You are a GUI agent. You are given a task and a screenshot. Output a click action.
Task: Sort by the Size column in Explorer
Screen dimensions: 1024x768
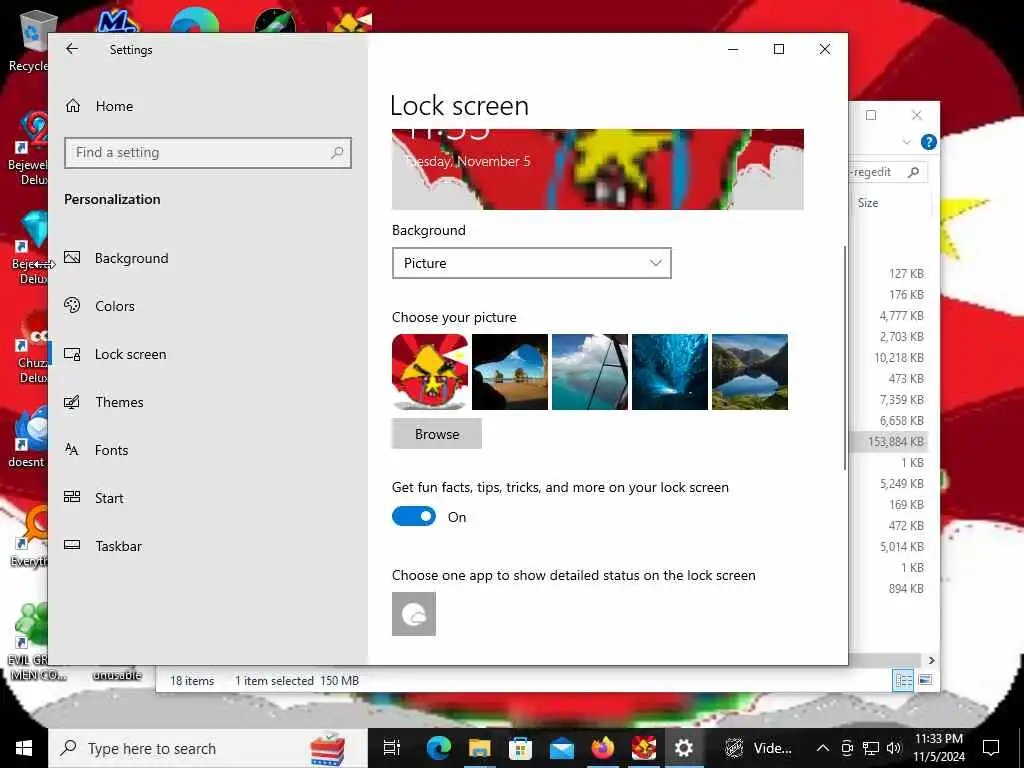868,203
